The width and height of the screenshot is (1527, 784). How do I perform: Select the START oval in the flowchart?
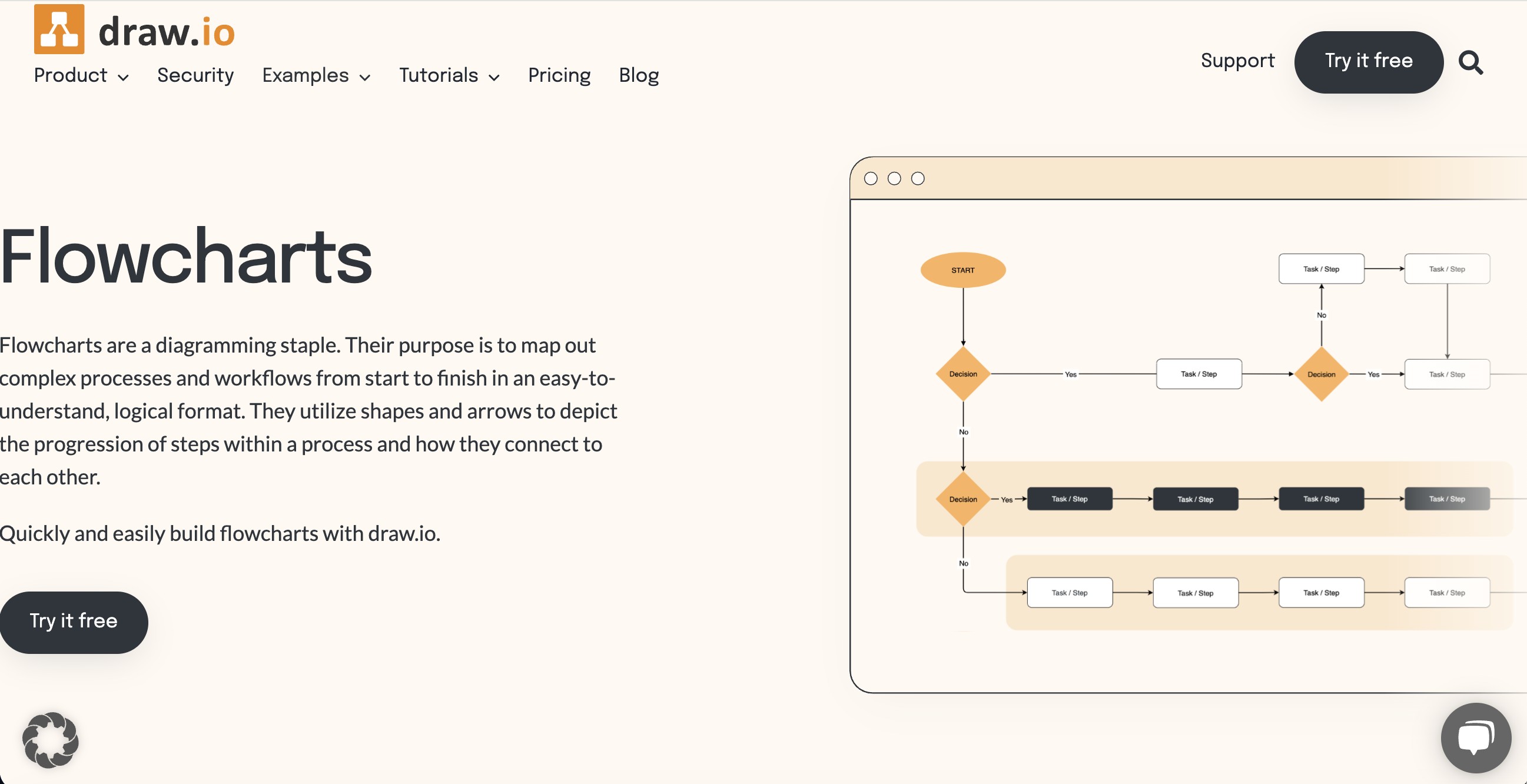tap(962, 270)
